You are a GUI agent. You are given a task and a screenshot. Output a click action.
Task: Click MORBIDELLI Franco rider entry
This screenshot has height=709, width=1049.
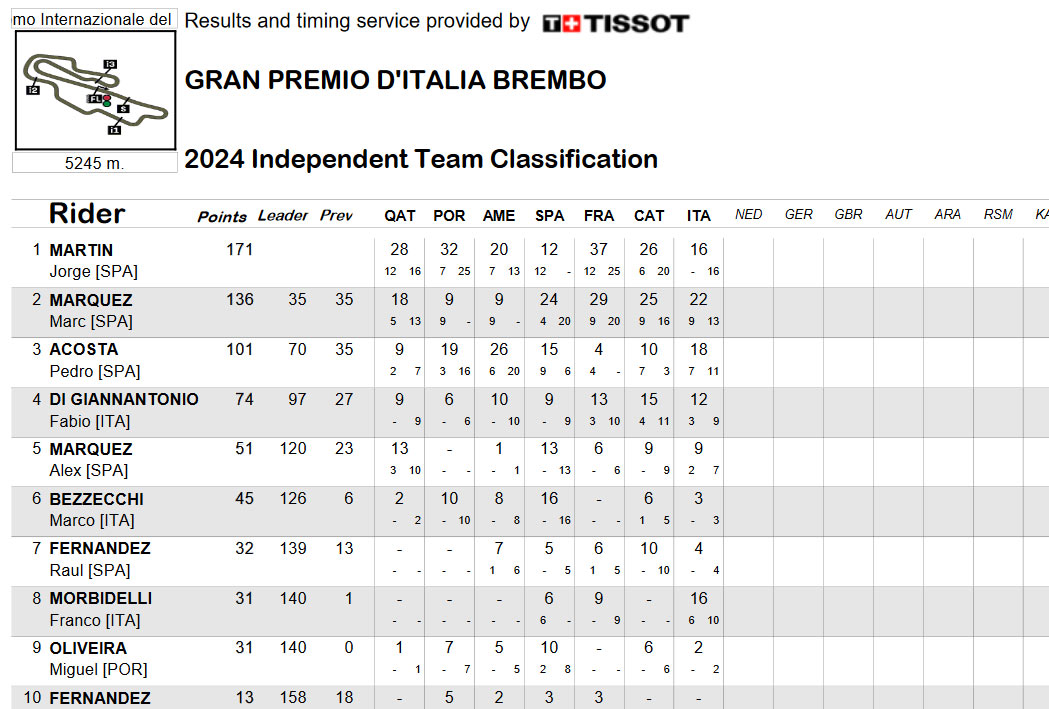pyautogui.click(x=100, y=609)
